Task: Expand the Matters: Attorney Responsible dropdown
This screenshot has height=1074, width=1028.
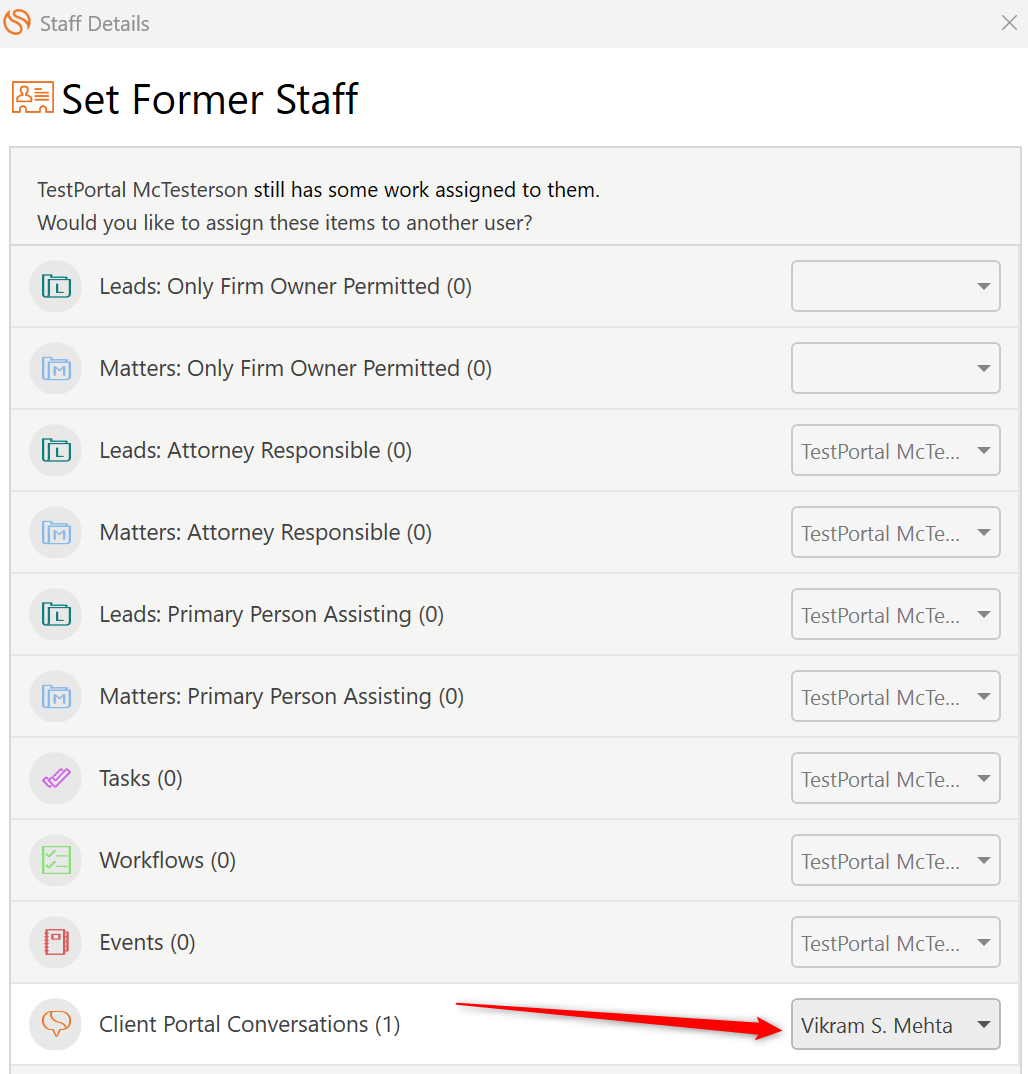Action: click(x=895, y=533)
